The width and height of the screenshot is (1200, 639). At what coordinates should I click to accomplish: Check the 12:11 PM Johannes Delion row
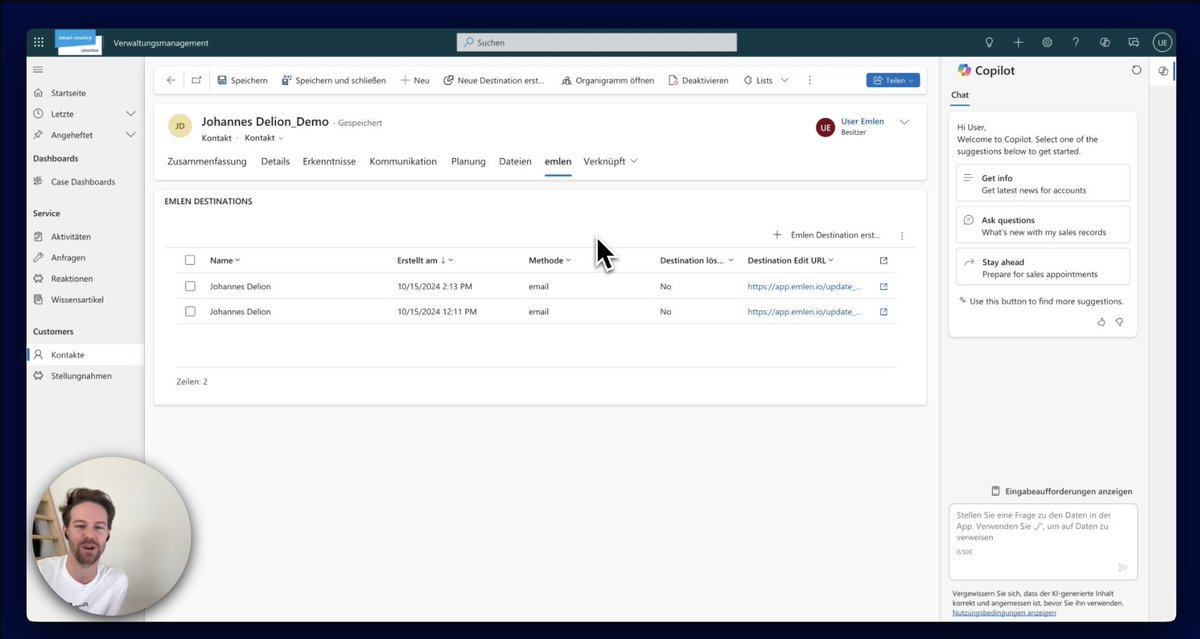click(190, 311)
